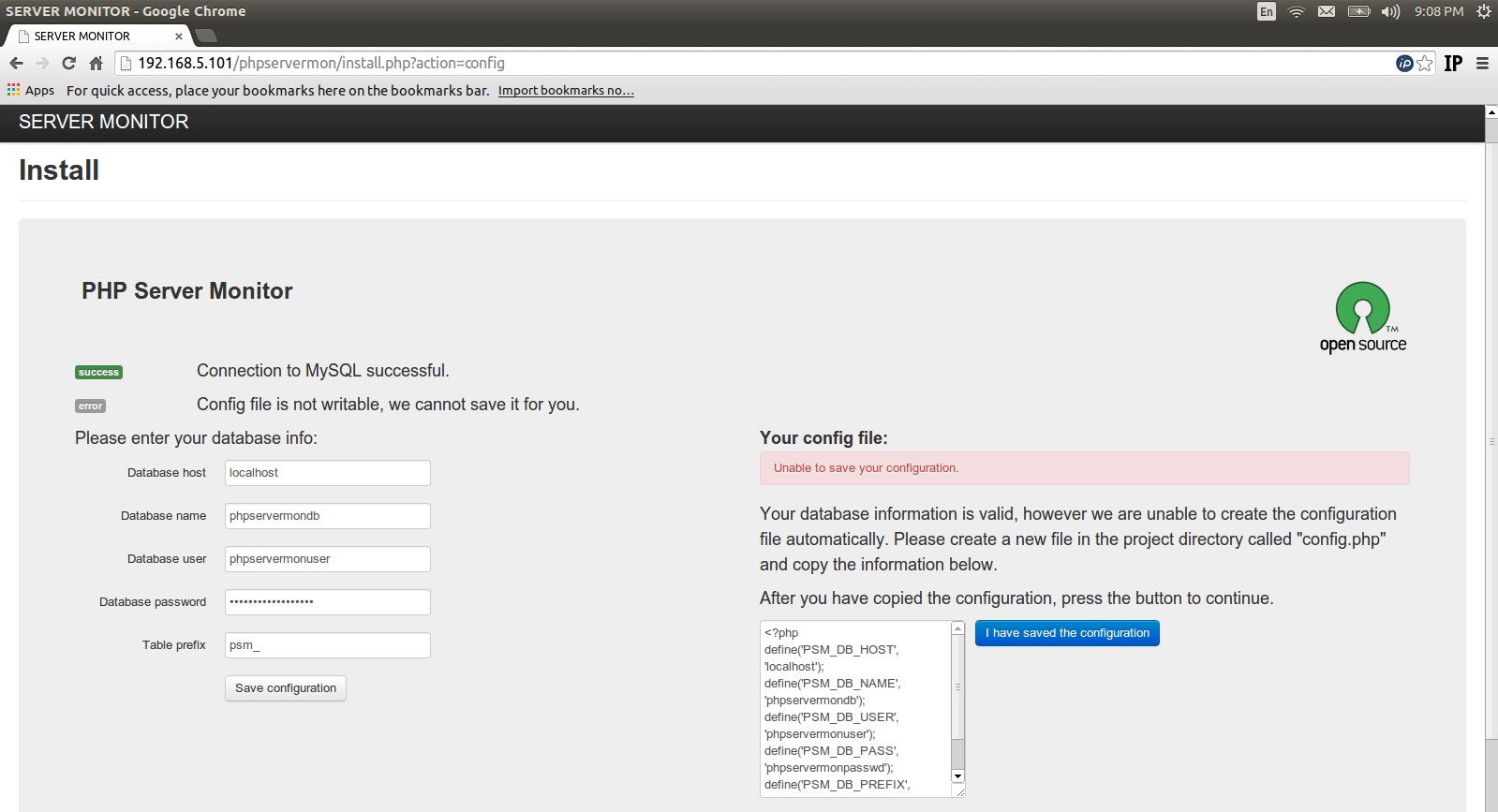This screenshot has height=812, width=1498.
Task: Open the sound volume indicator
Action: click(x=1390, y=11)
